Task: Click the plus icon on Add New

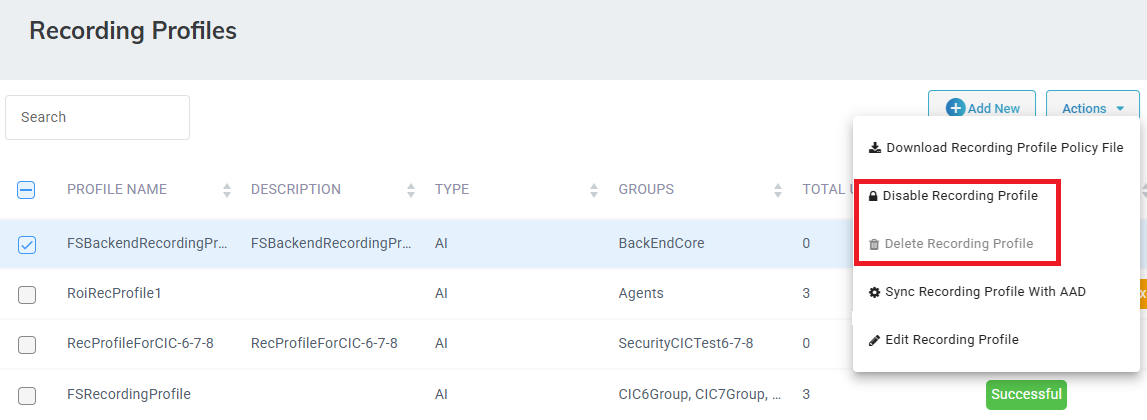Action: coord(955,108)
